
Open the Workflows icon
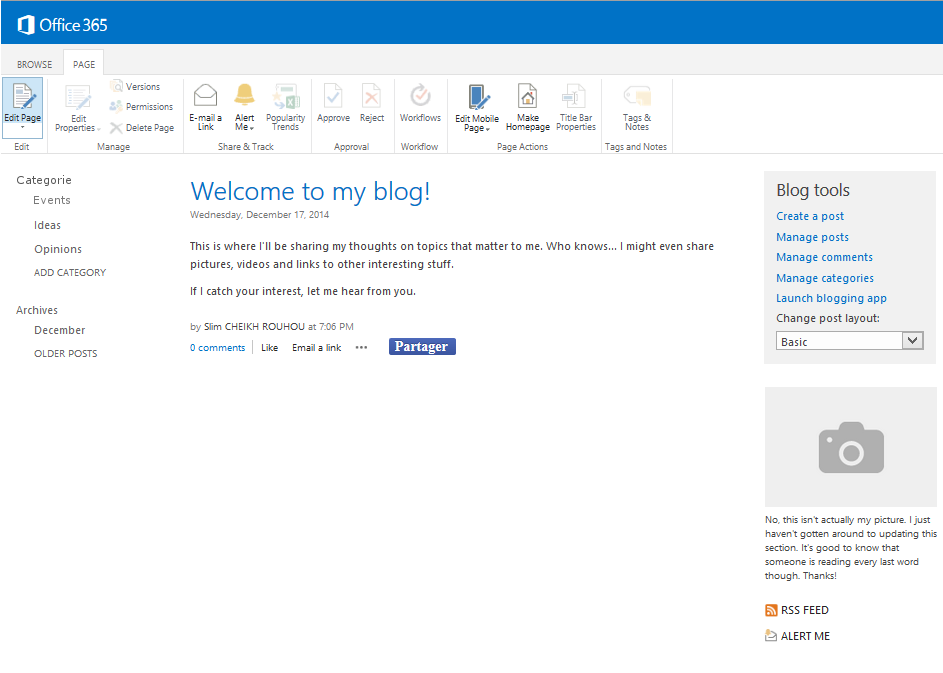pos(420,95)
